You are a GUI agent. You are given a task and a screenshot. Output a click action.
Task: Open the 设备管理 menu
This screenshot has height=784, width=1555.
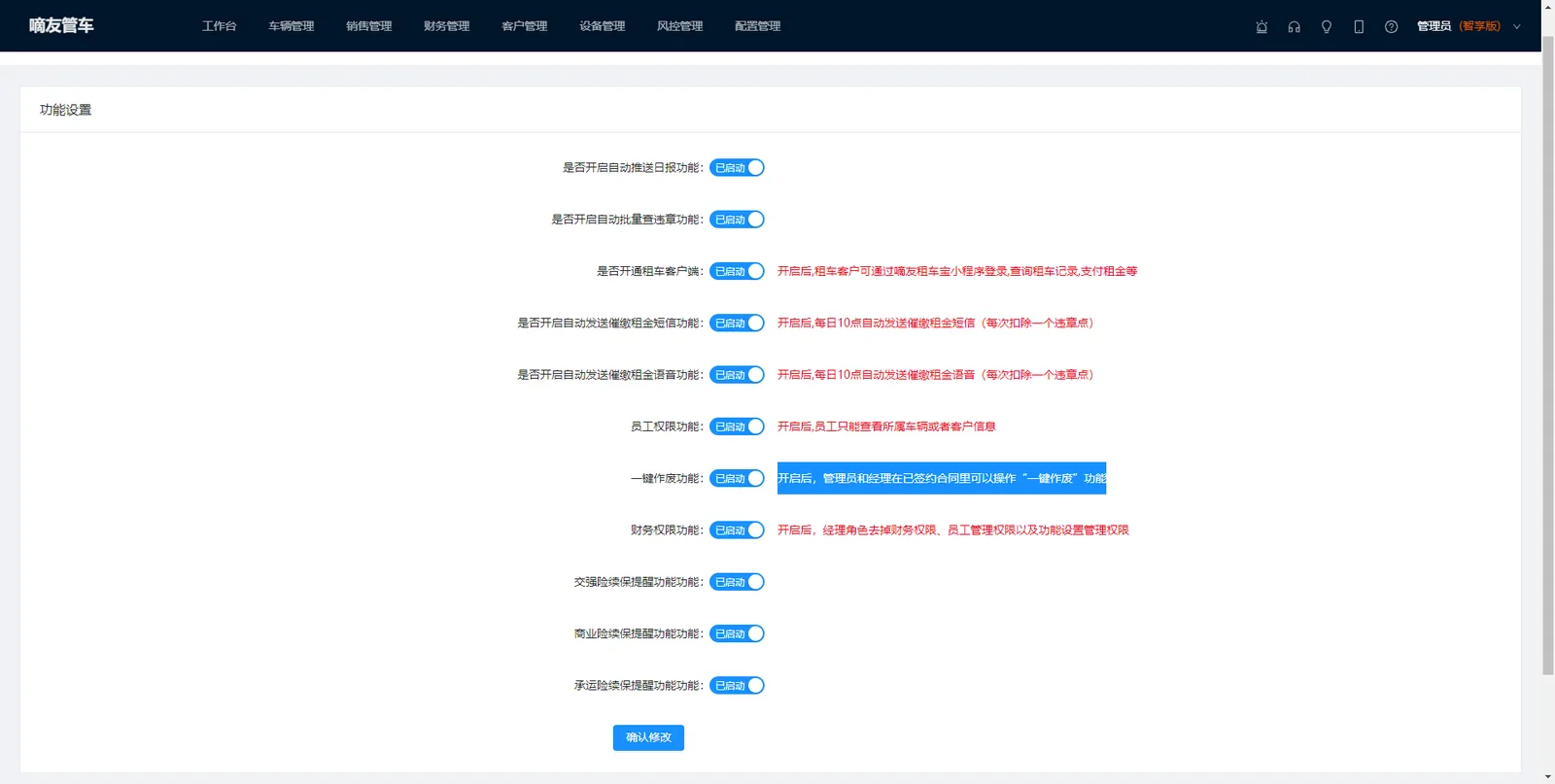click(602, 26)
